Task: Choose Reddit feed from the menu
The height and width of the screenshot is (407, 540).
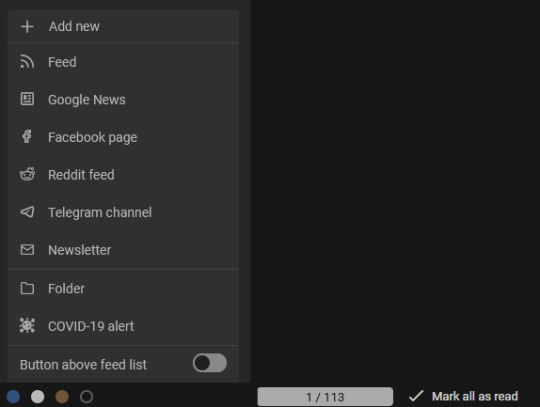Action: 123,175
